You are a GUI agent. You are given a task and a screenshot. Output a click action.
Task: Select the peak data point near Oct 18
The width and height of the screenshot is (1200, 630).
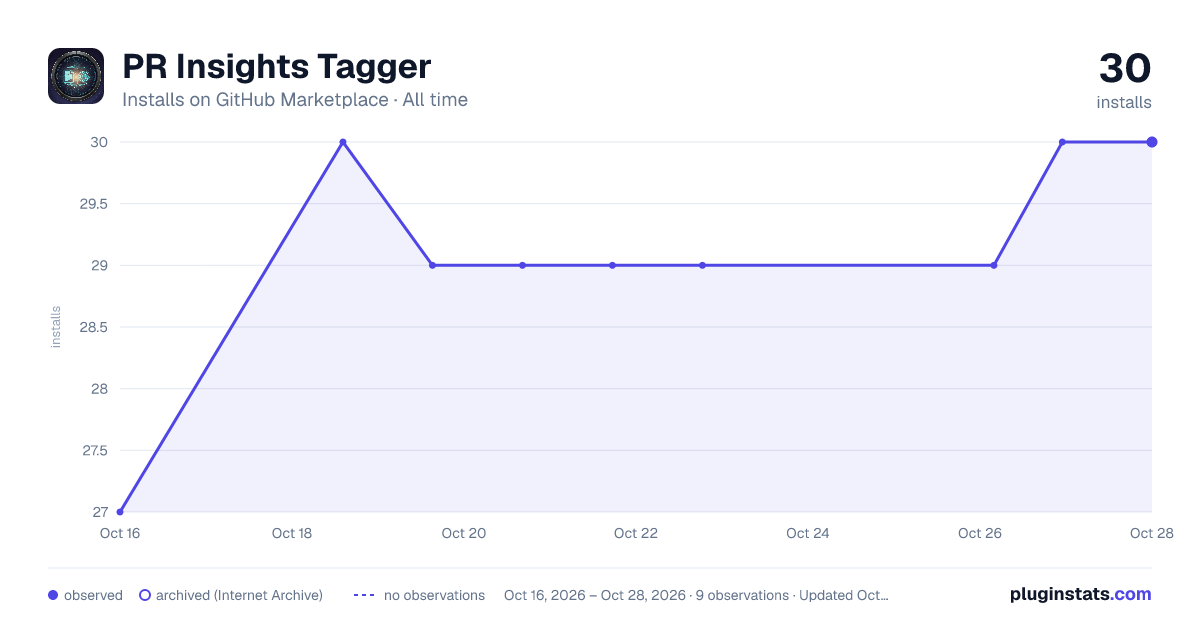click(x=343, y=142)
